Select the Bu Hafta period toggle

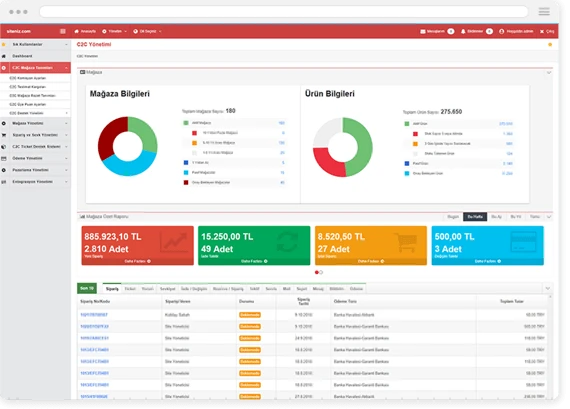tap(475, 217)
